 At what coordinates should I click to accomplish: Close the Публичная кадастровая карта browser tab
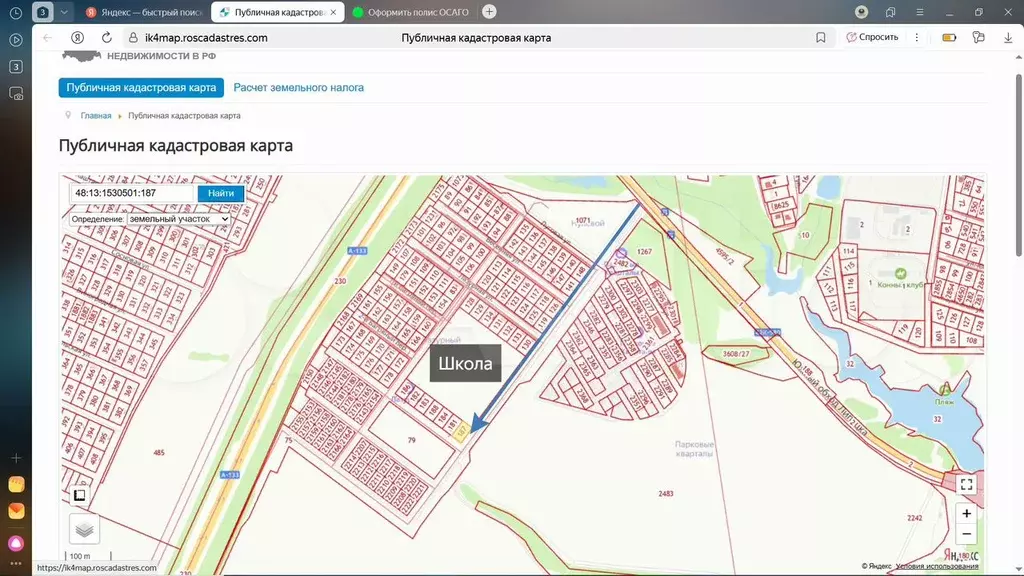point(333,12)
